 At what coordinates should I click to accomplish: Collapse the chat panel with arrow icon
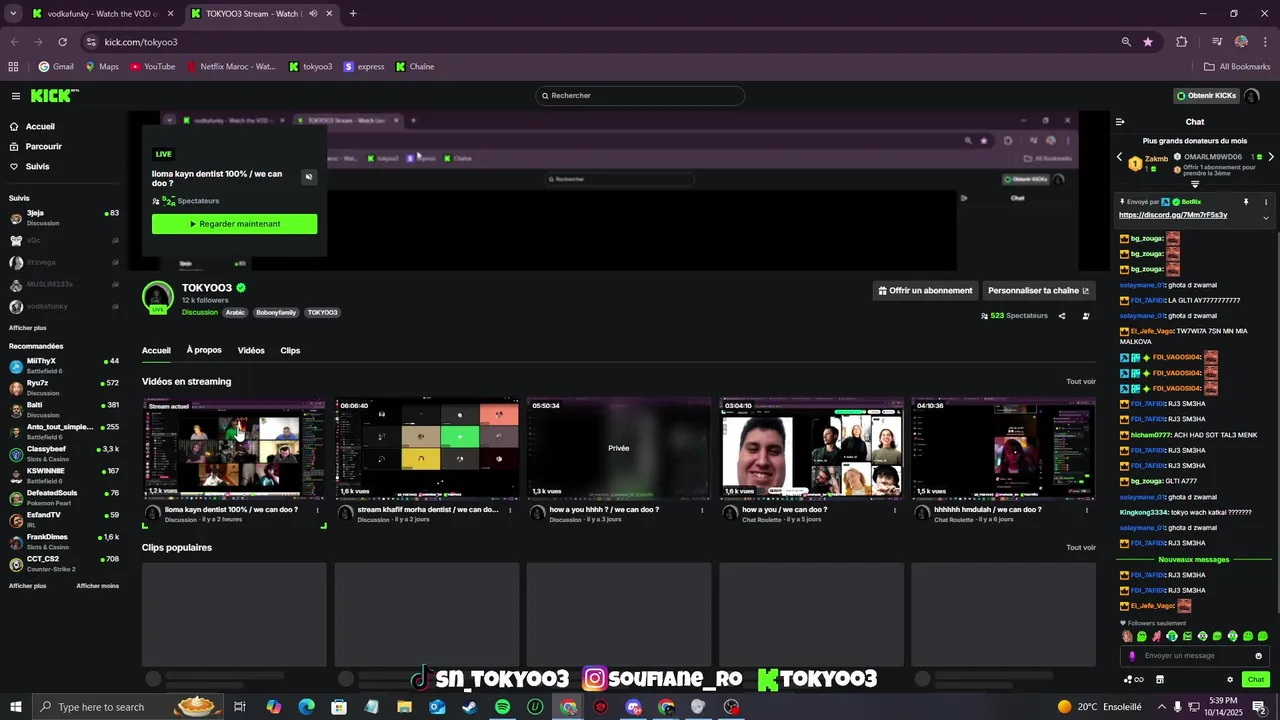1120,122
